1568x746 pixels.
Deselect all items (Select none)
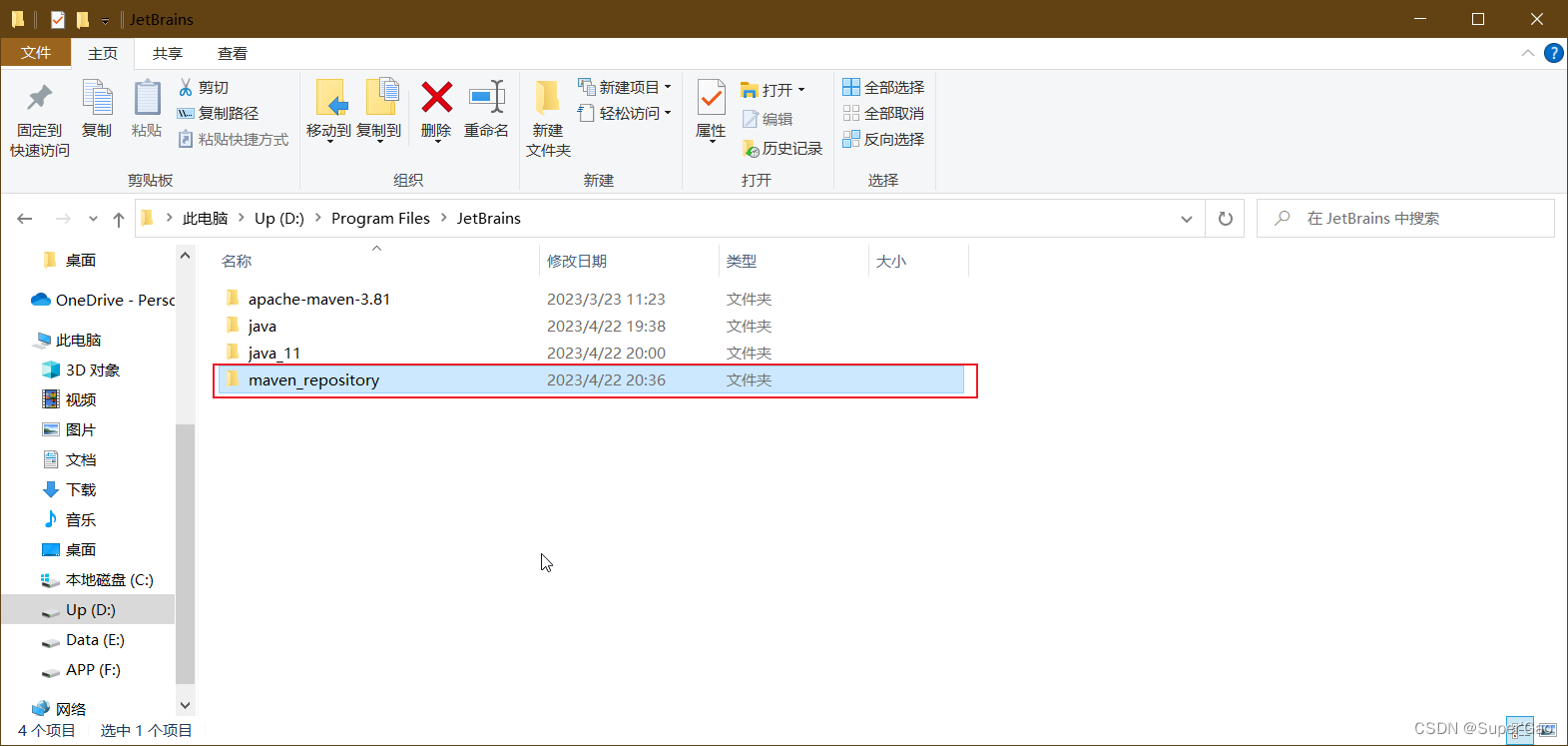884,114
